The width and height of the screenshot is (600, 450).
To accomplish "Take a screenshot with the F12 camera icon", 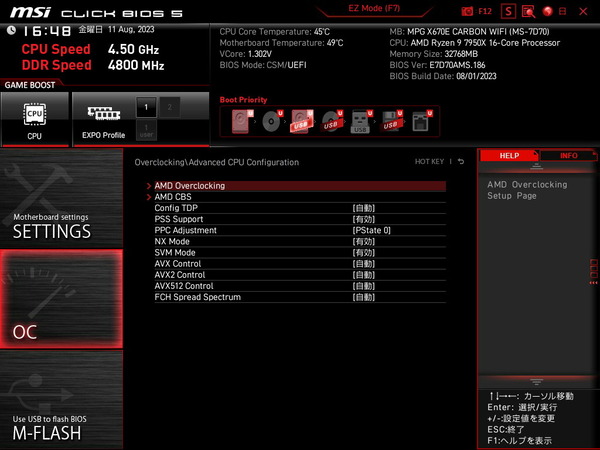I will (x=467, y=11).
